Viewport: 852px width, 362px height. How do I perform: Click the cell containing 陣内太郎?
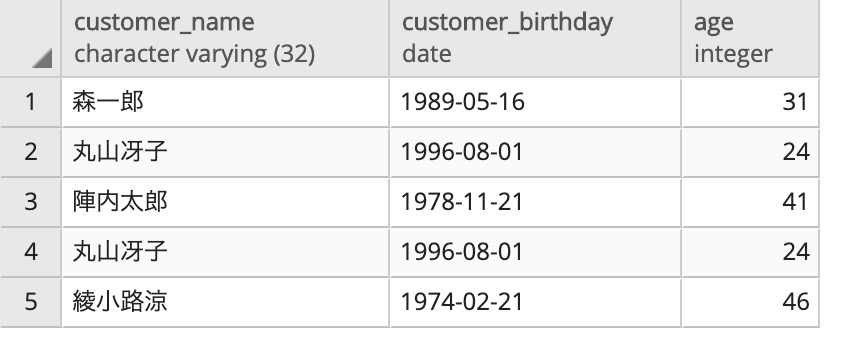[x=225, y=202]
